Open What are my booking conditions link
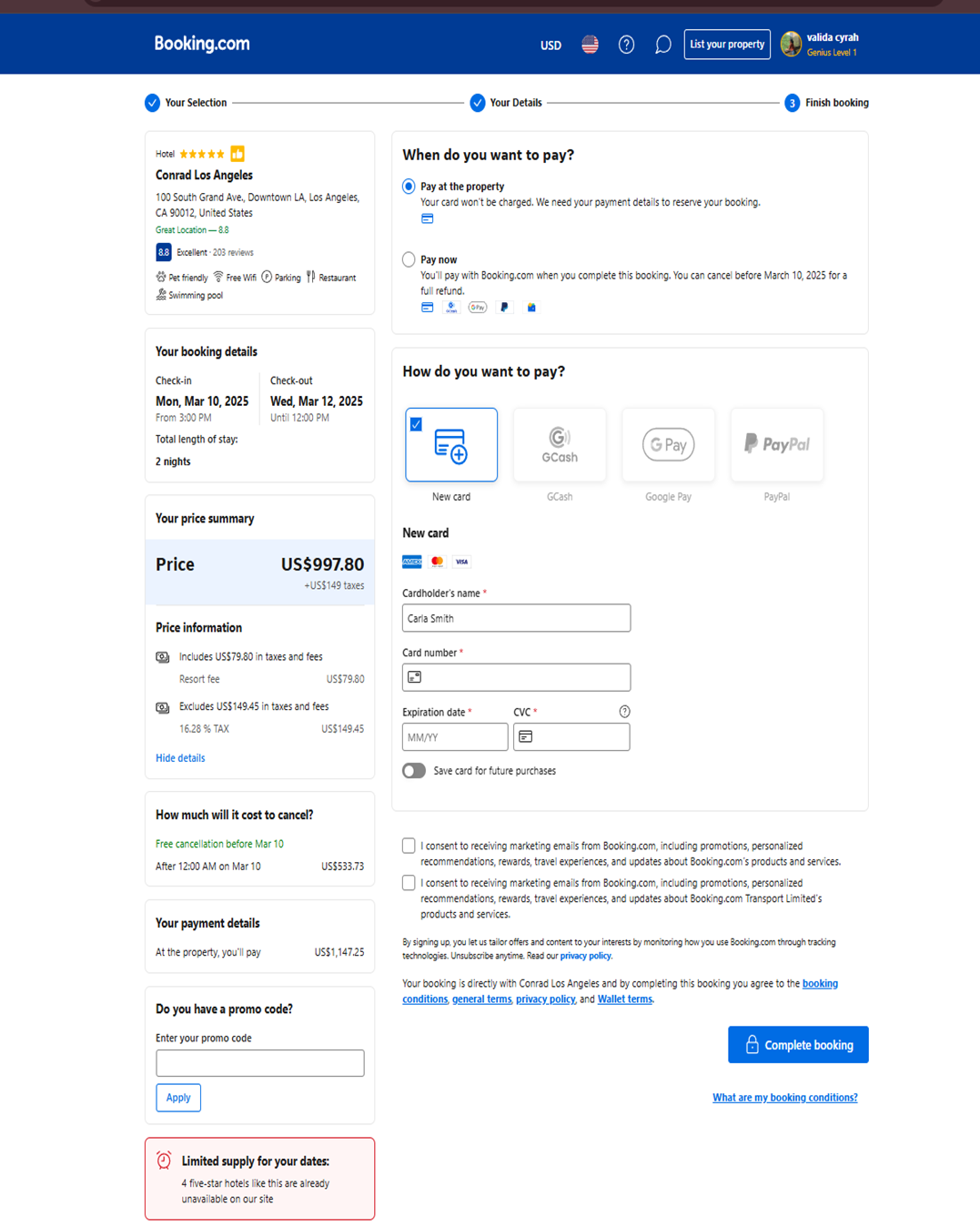The height and width of the screenshot is (1227, 980). pyautogui.click(x=784, y=1098)
